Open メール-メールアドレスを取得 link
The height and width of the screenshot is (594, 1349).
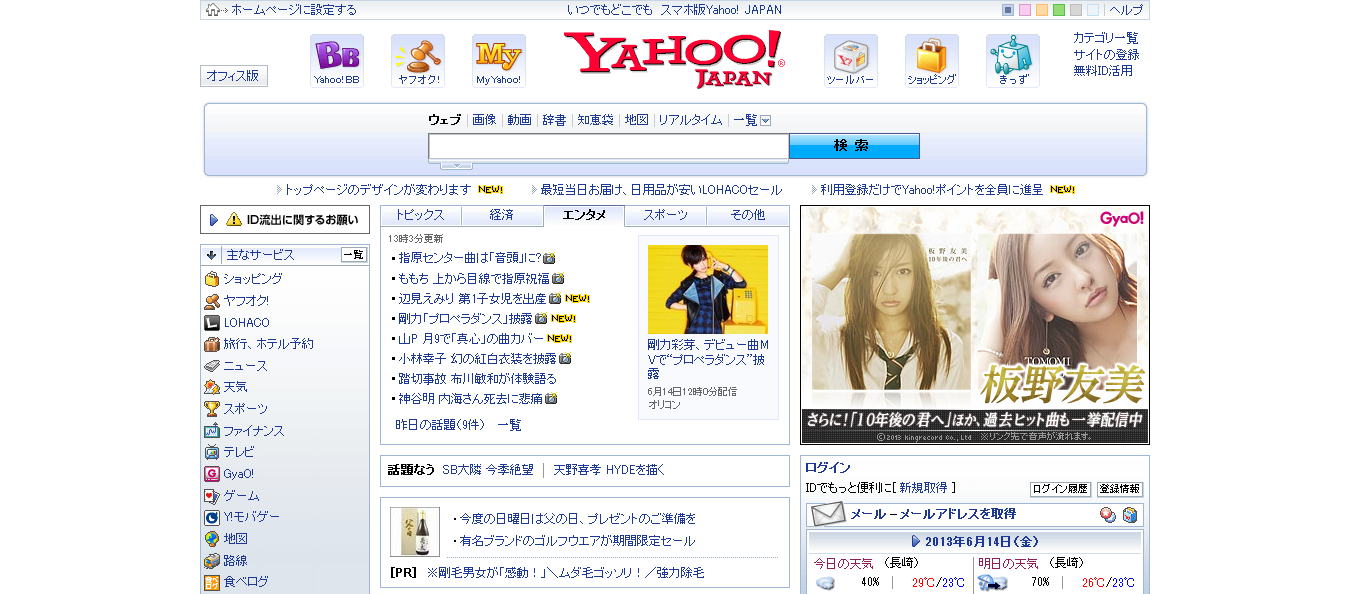(933, 514)
